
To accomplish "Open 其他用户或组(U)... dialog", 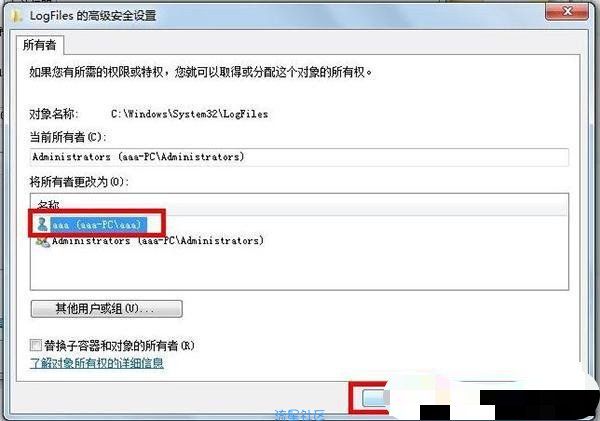I will click(x=106, y=308).
